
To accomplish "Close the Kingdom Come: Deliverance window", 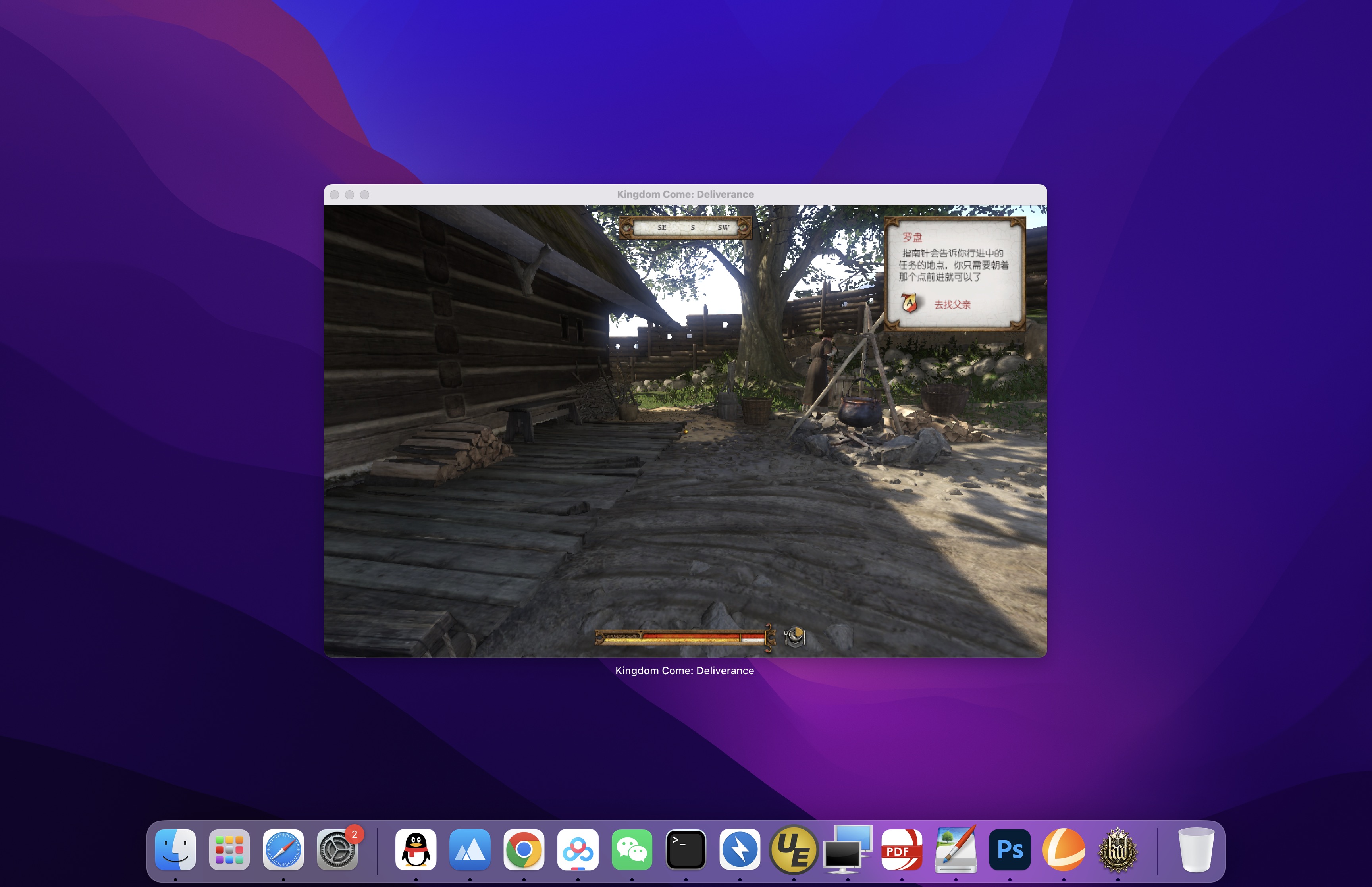I will click(x=335, y=195).
